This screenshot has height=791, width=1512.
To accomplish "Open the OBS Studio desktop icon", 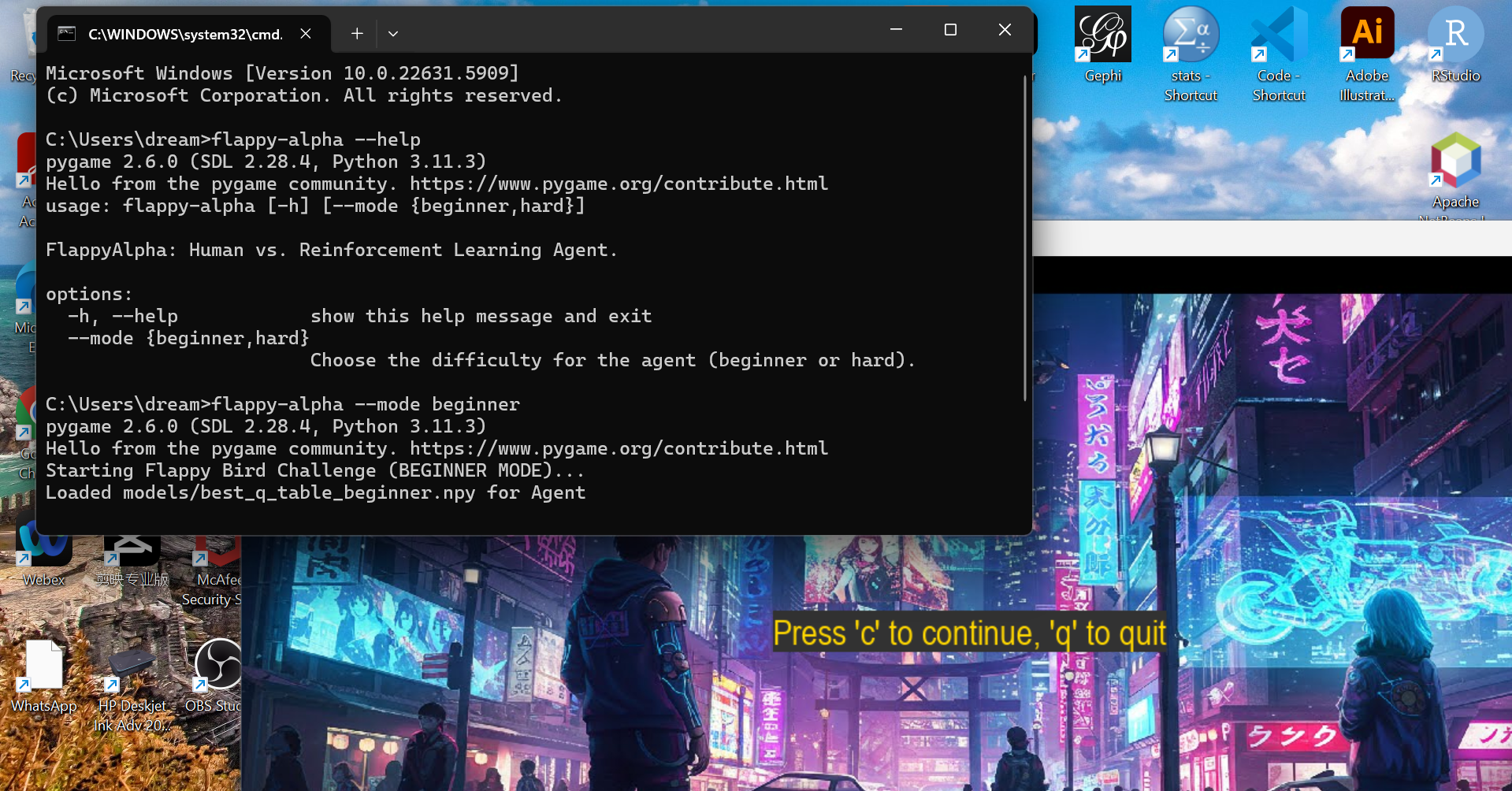I will [214, 674].
